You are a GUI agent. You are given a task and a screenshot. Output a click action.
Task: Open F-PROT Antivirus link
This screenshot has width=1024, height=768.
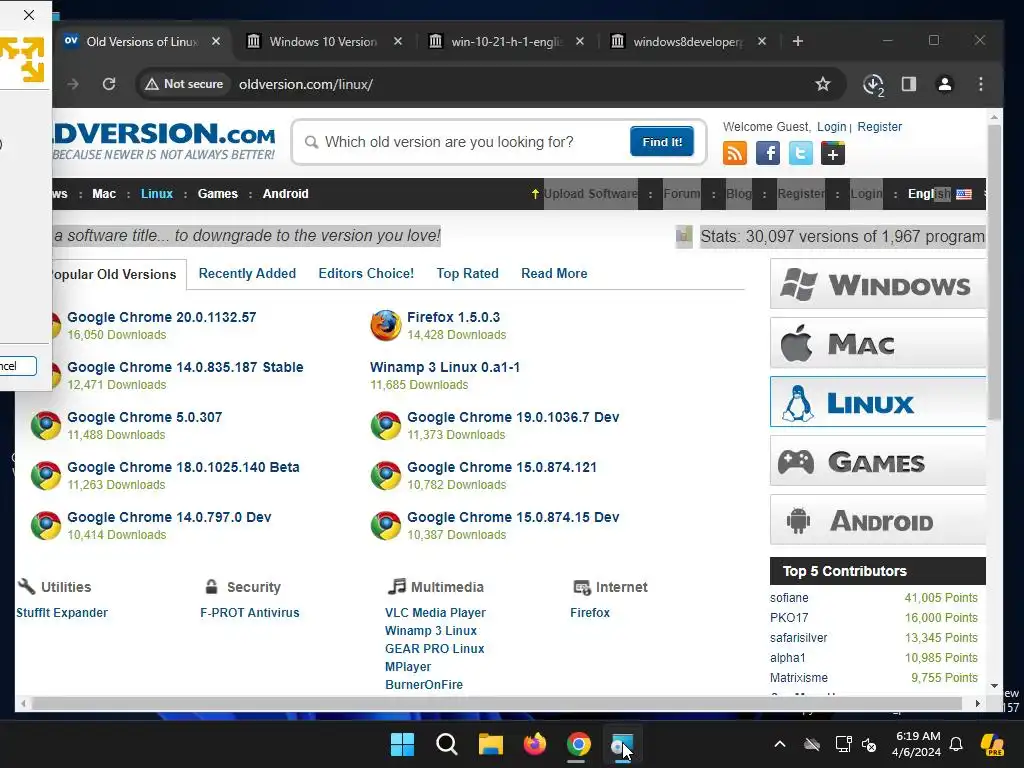point(249,613)
